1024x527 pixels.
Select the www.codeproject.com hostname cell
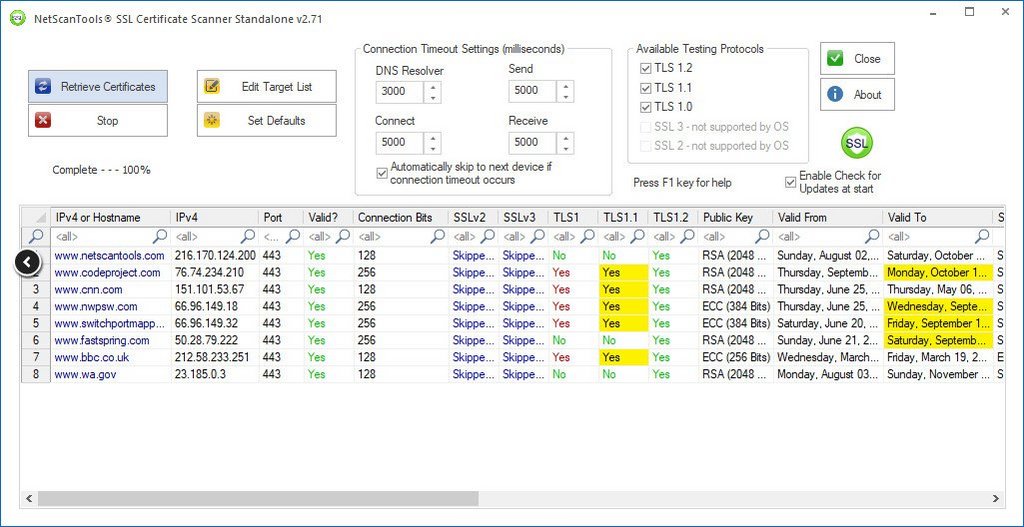(x=110, y=272)
